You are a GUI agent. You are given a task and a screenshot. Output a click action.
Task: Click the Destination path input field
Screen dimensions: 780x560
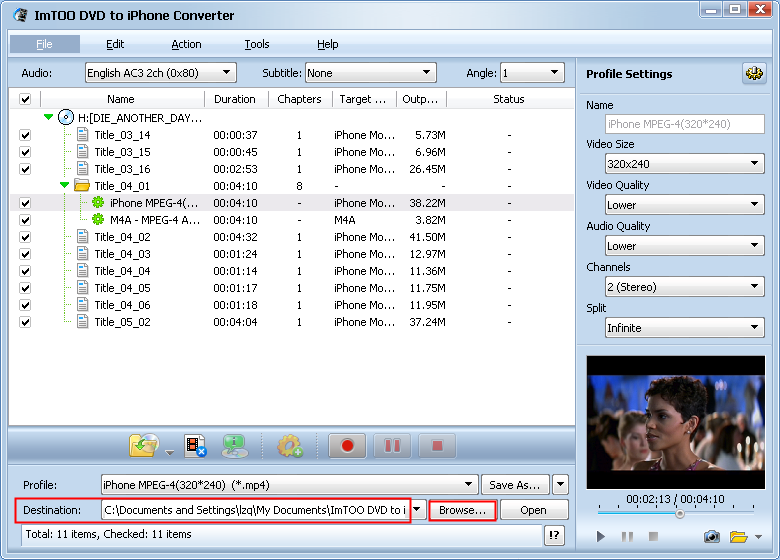click(x=255, y=510)
